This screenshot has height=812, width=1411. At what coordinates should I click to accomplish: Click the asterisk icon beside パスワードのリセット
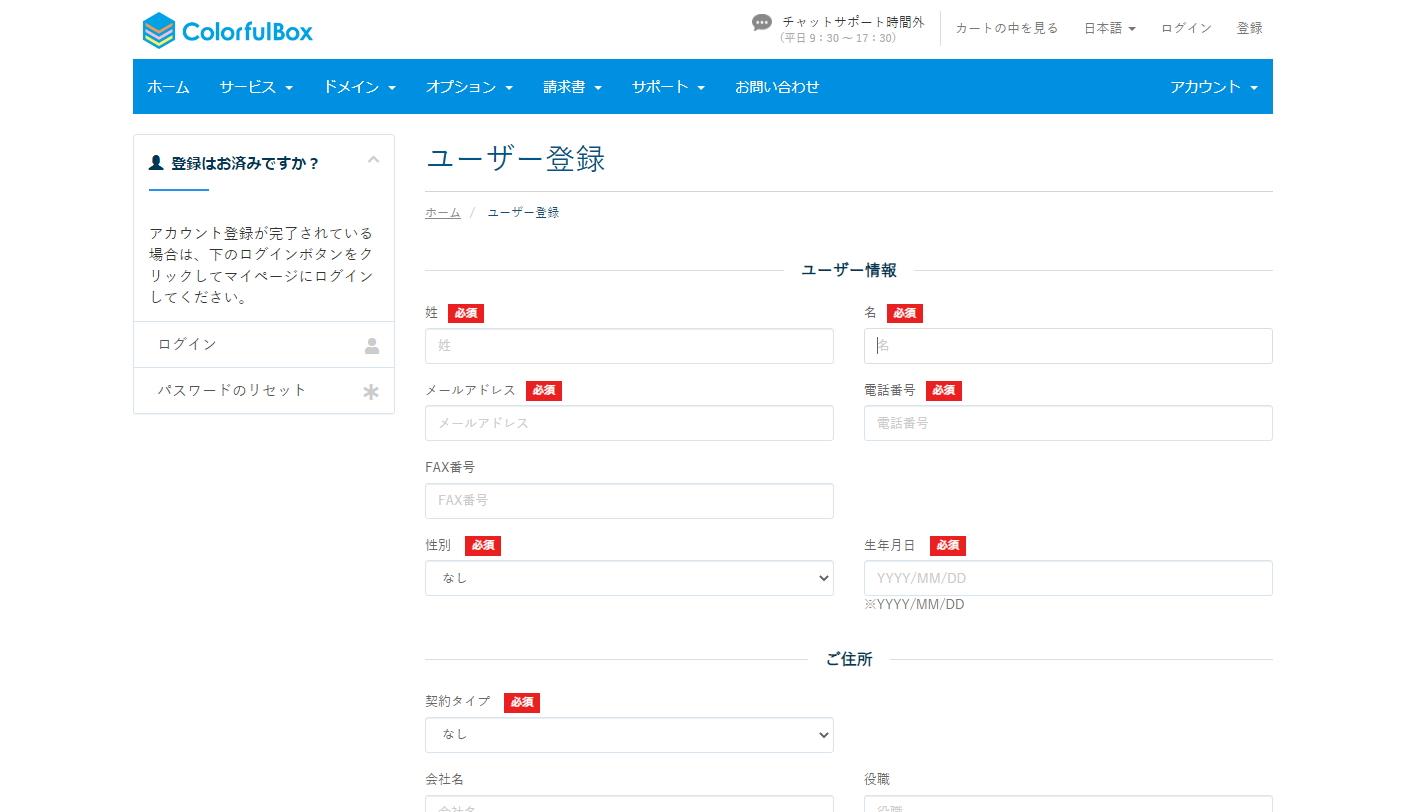click(x=371, y=392)
